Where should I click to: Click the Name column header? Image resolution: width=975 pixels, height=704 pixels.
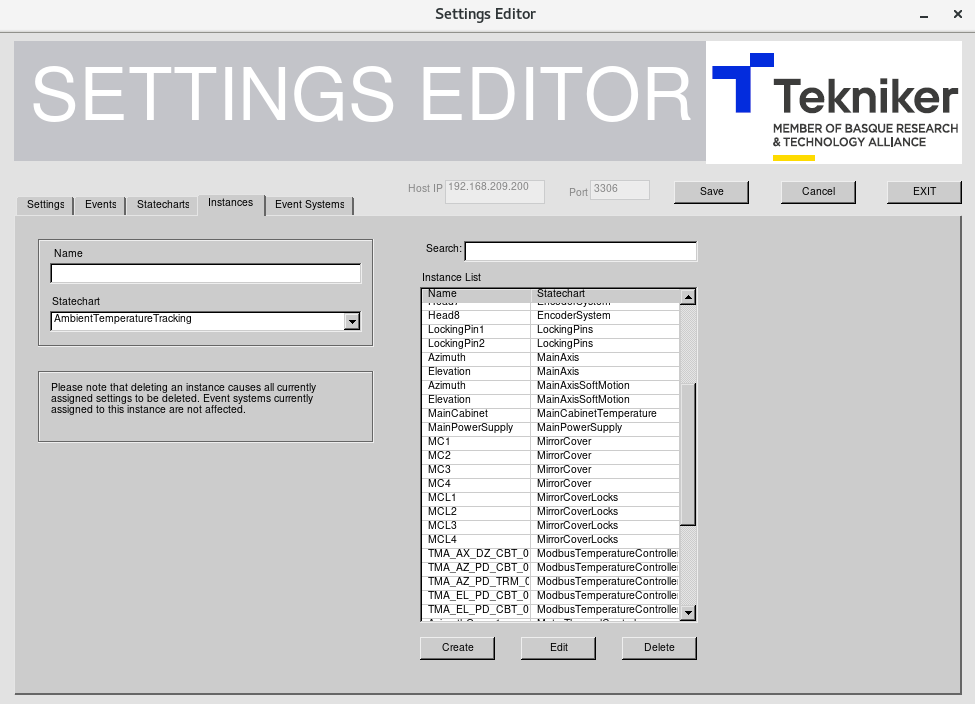coord(477,294)
